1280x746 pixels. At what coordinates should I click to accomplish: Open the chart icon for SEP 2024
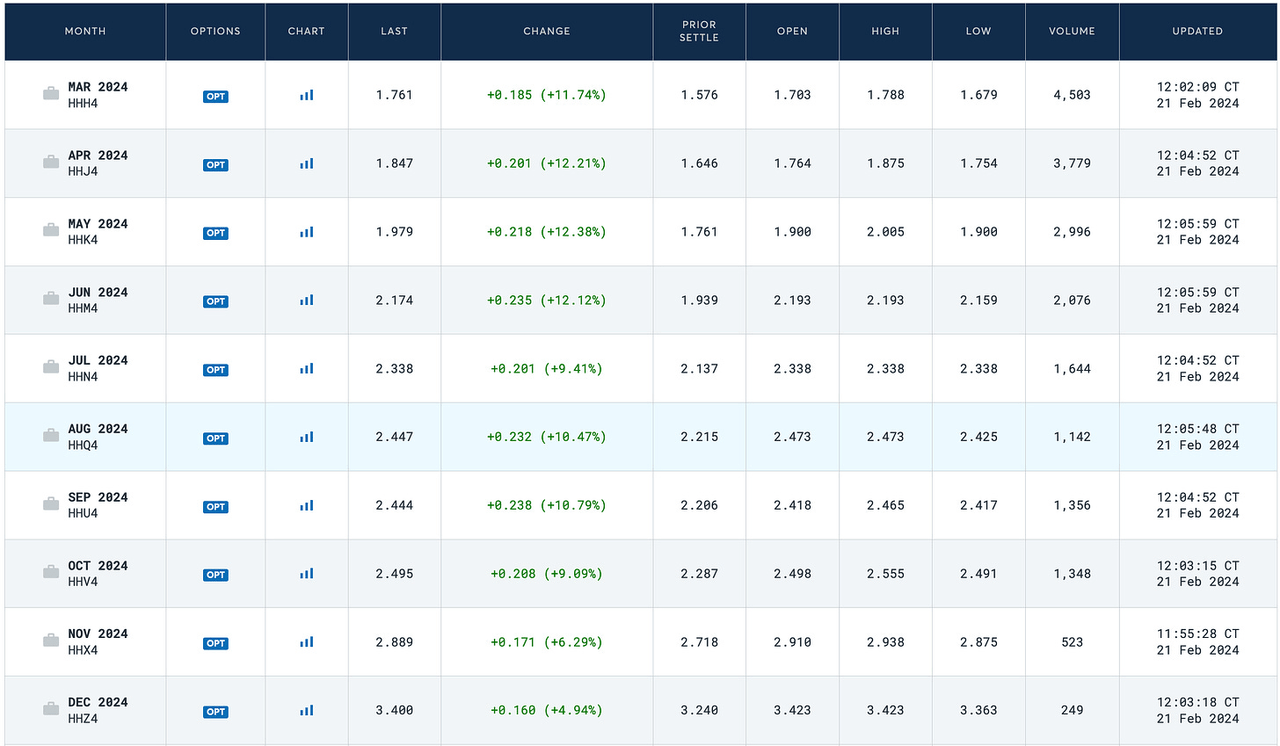coord(306,506)
